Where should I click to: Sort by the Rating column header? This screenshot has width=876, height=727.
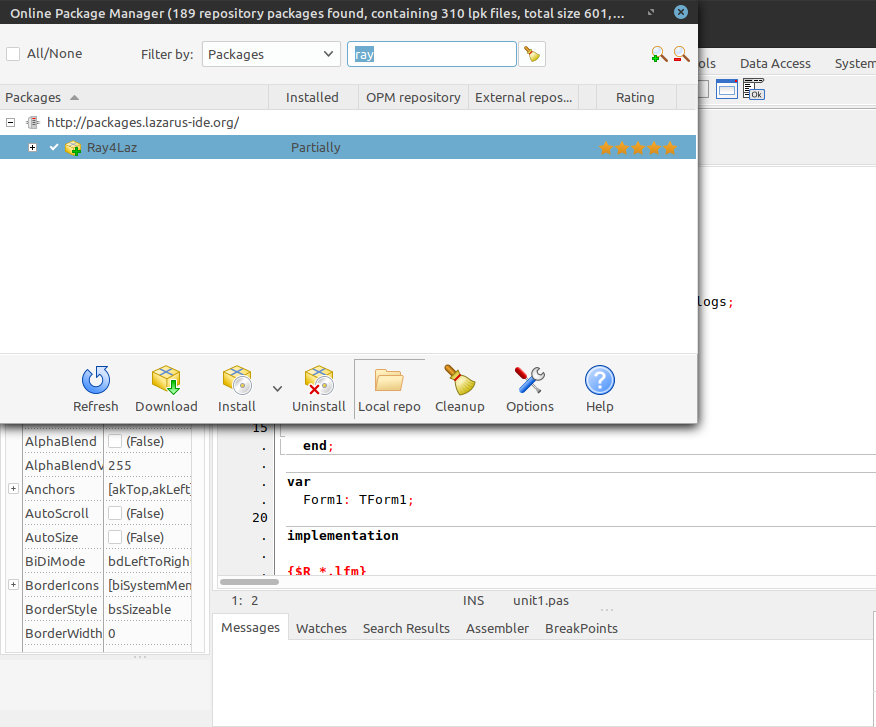click(636, 97)
